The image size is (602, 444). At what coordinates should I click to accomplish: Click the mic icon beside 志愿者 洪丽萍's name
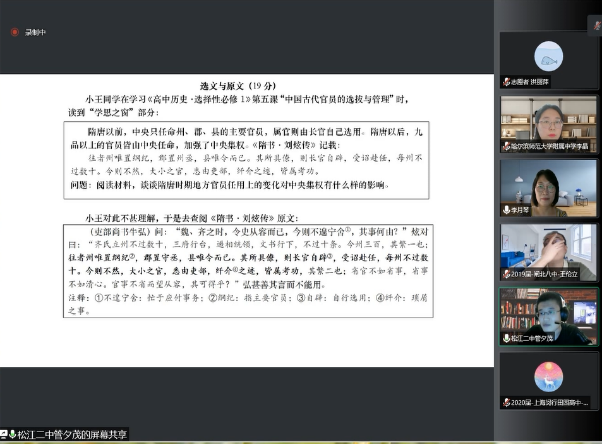(506, 81)
